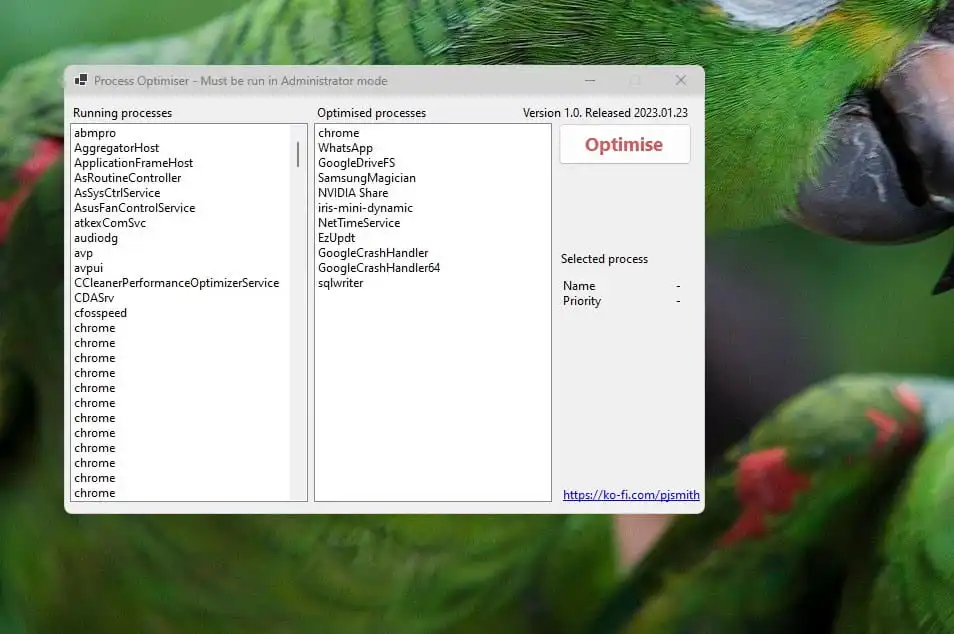
Task: Click the Process Optimiser title bar app icon
Action: (x=80, y=80)
